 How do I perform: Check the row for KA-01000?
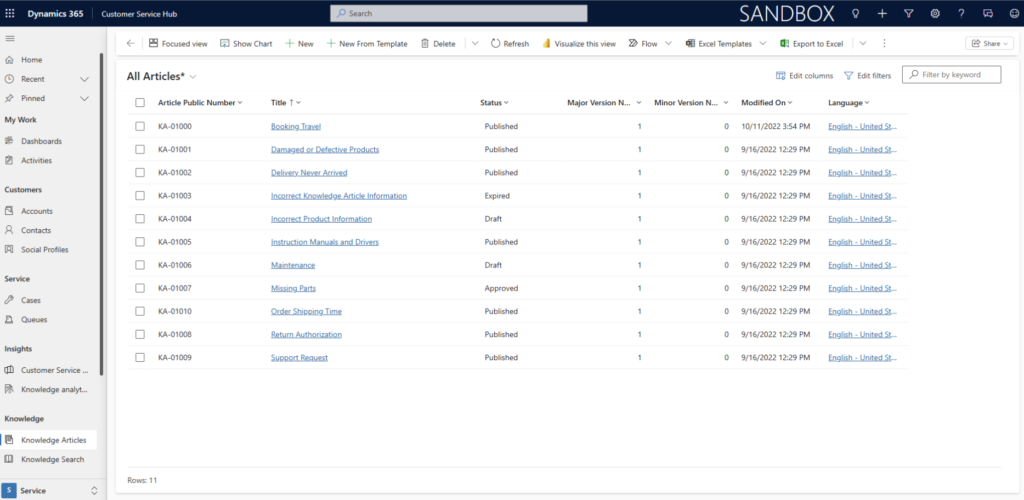(x=140, y=127)
